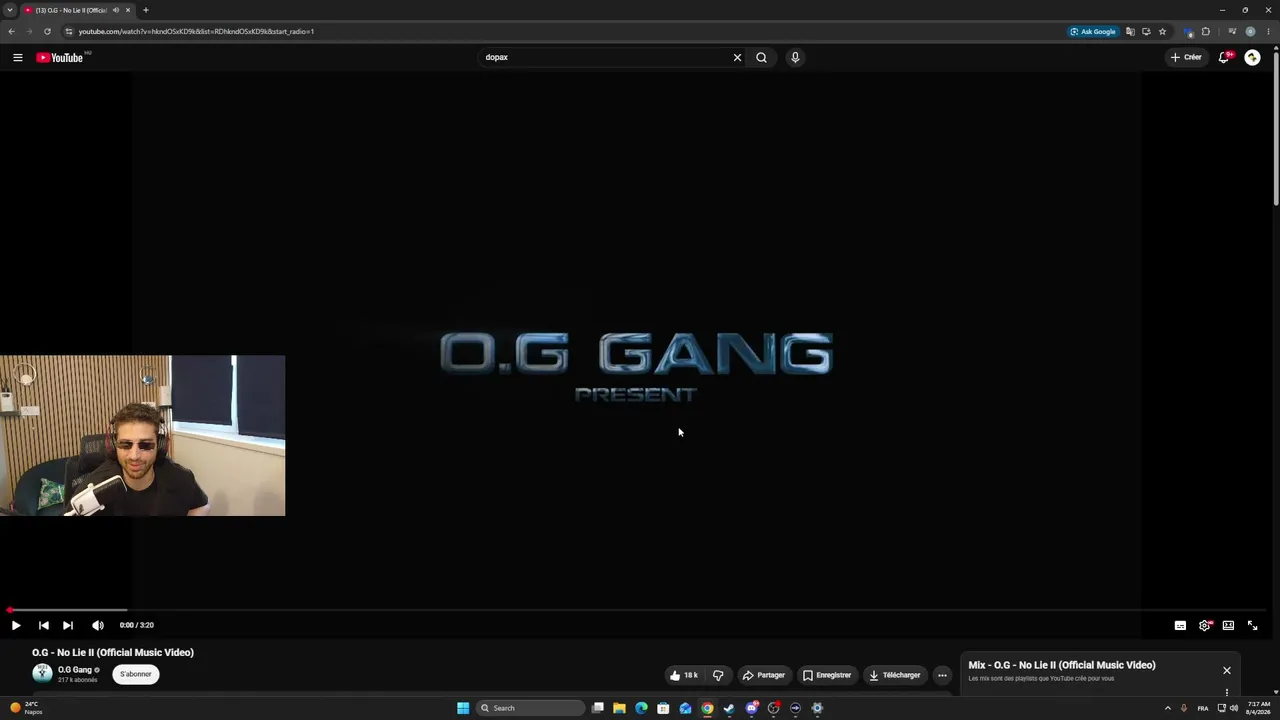Screen dimensions: 1280x720
Task: Reload the current page
Action: (47, 31)
